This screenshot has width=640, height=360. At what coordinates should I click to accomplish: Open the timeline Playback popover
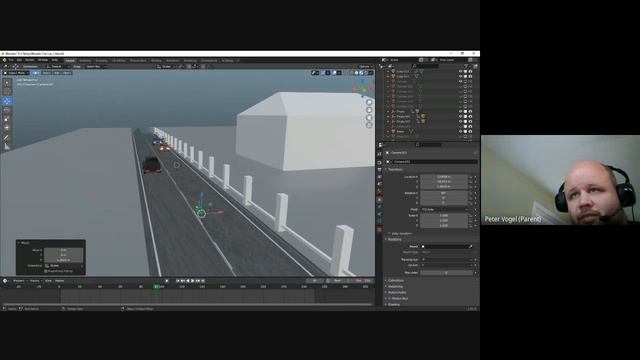(x=19, y=281)
